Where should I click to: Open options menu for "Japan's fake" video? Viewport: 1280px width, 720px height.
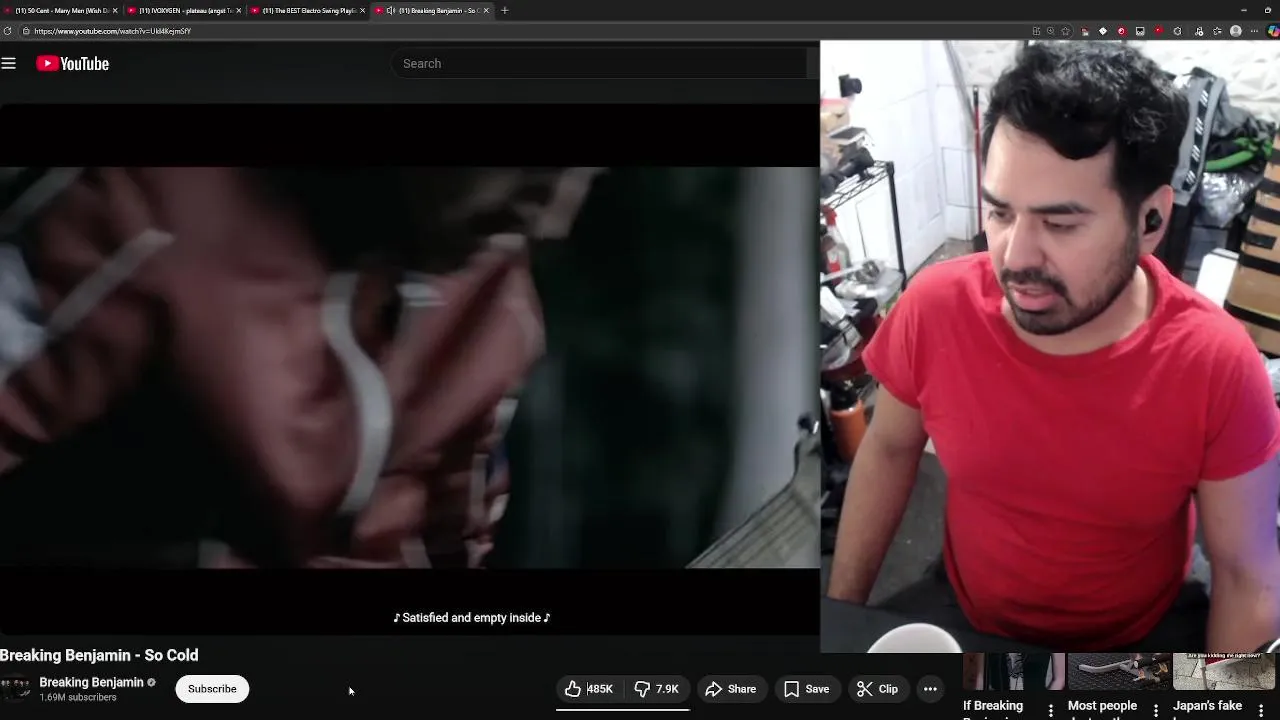[x=1263, y=710]
